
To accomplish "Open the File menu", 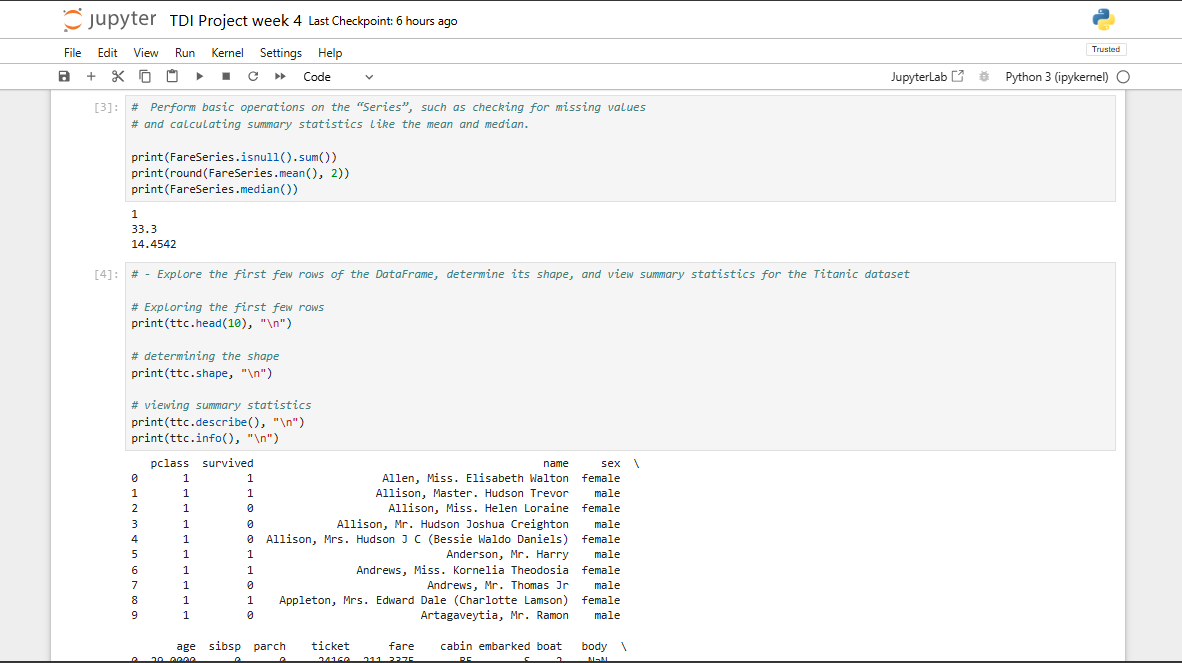I will [72, 53].
